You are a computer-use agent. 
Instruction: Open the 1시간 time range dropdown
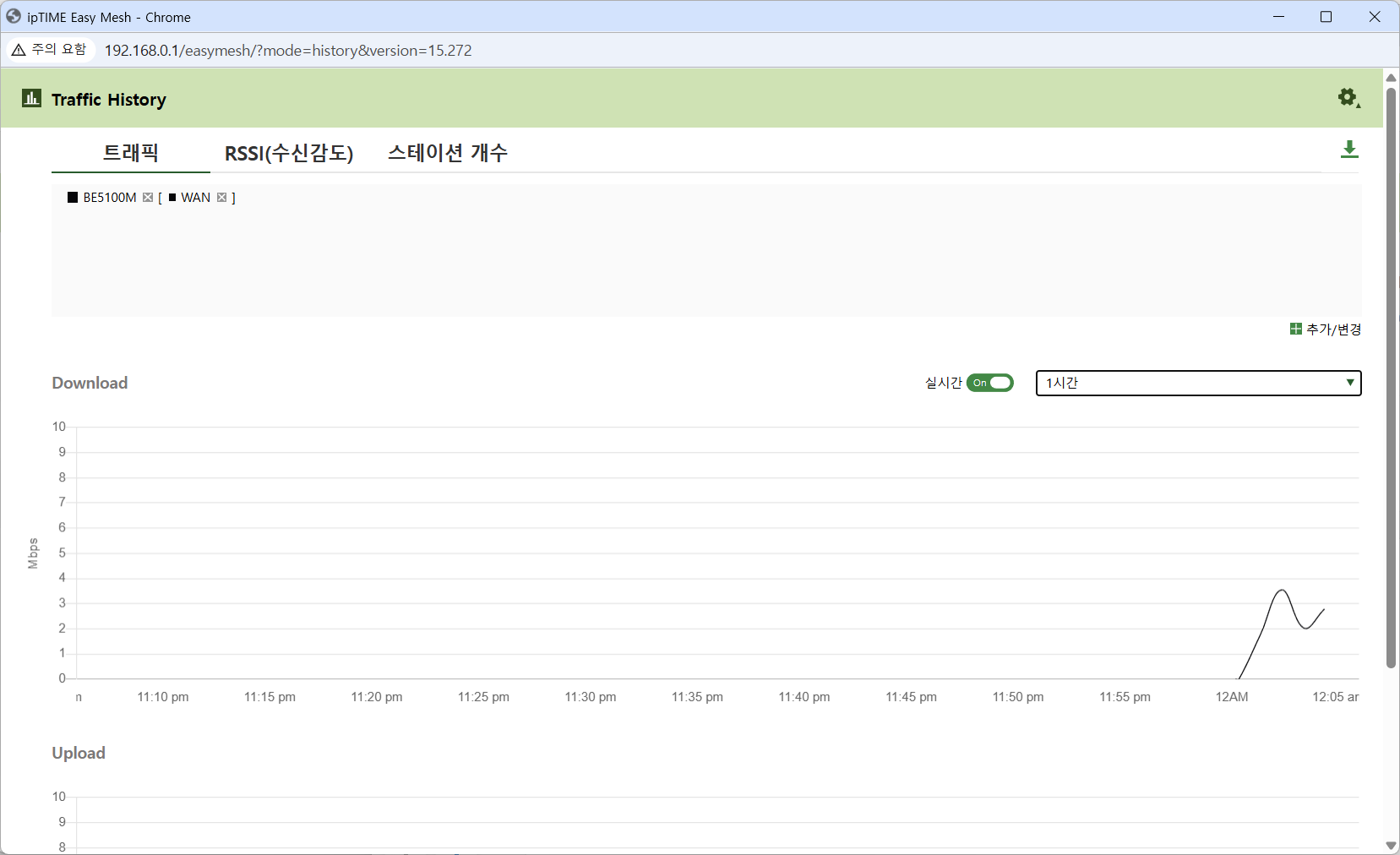click(1198, 383)
